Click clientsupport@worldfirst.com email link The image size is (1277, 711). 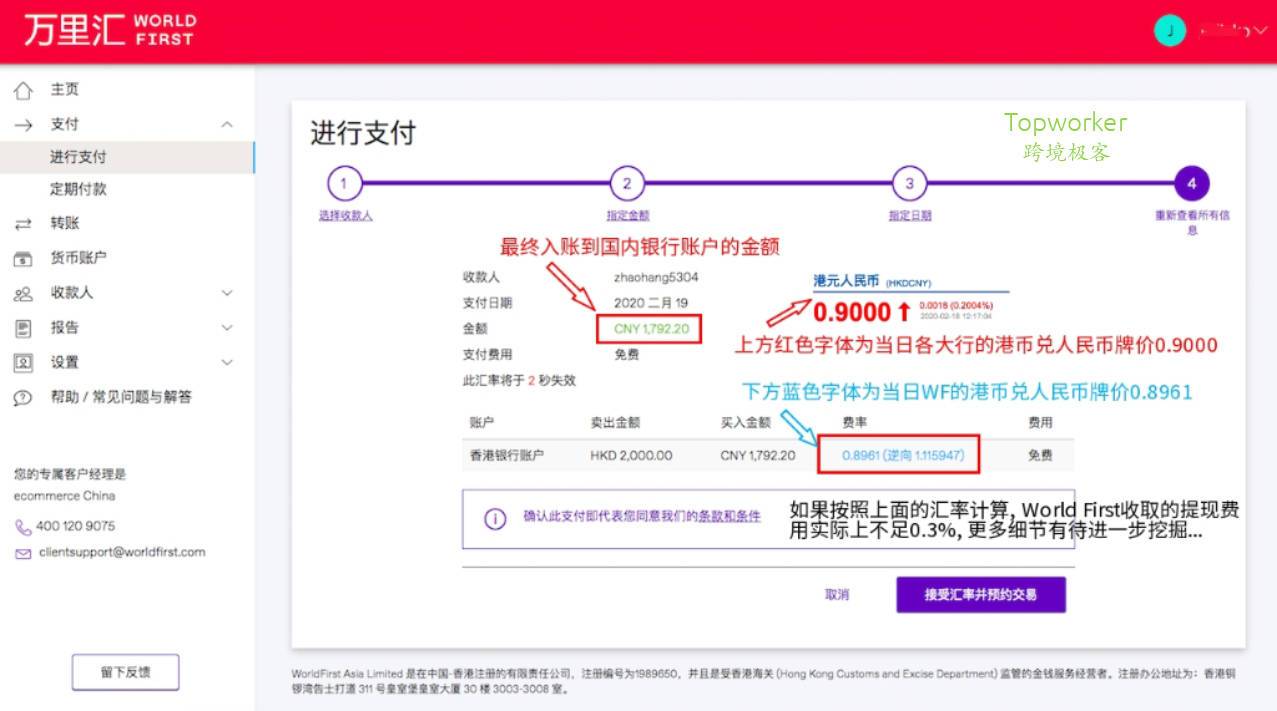(122, 552)
